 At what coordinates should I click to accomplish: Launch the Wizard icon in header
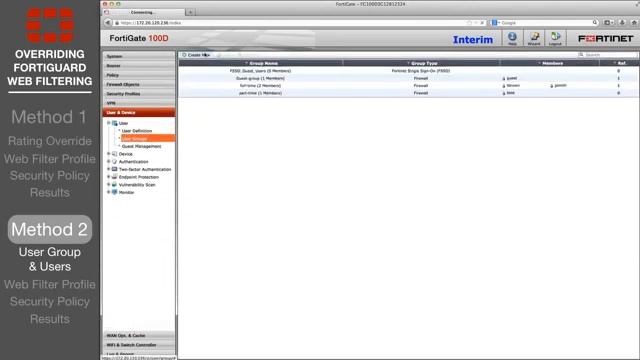click(x=534, y=39)
